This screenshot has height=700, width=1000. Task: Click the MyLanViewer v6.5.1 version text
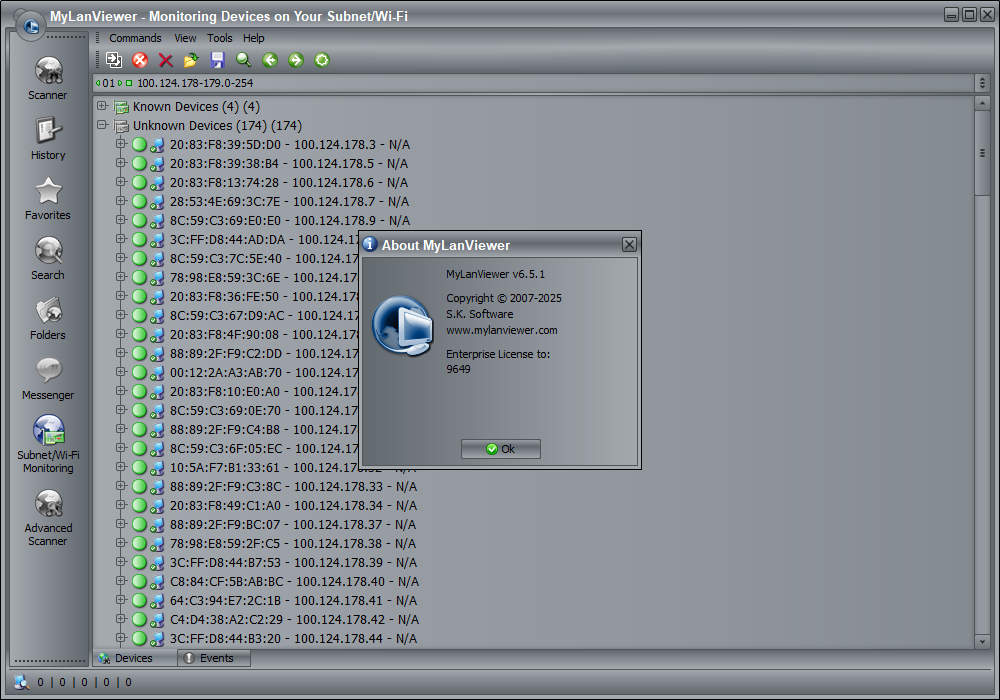496,274
